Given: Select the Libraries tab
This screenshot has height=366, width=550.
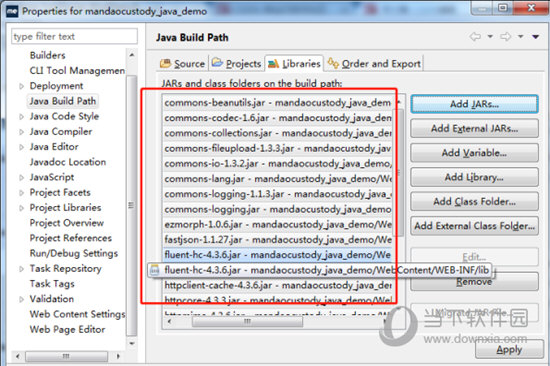Looking at the screenshot, I should (294, 64).
